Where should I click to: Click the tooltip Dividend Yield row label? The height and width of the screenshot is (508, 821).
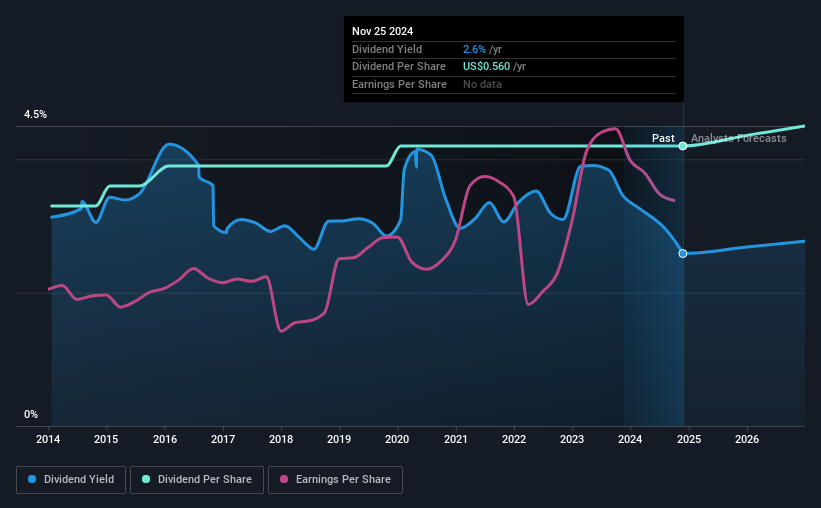[387, 49]
